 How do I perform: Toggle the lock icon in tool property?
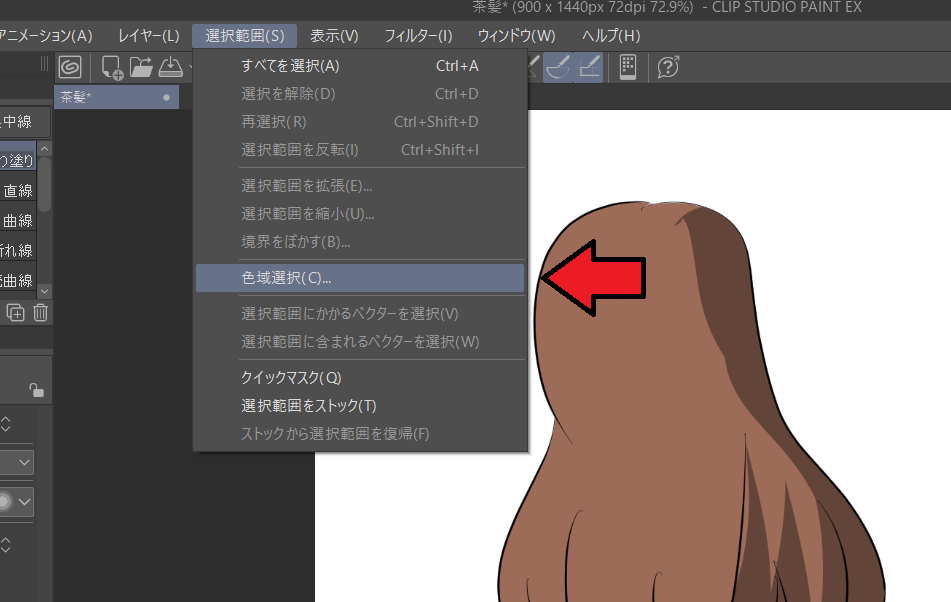point(36,390)
